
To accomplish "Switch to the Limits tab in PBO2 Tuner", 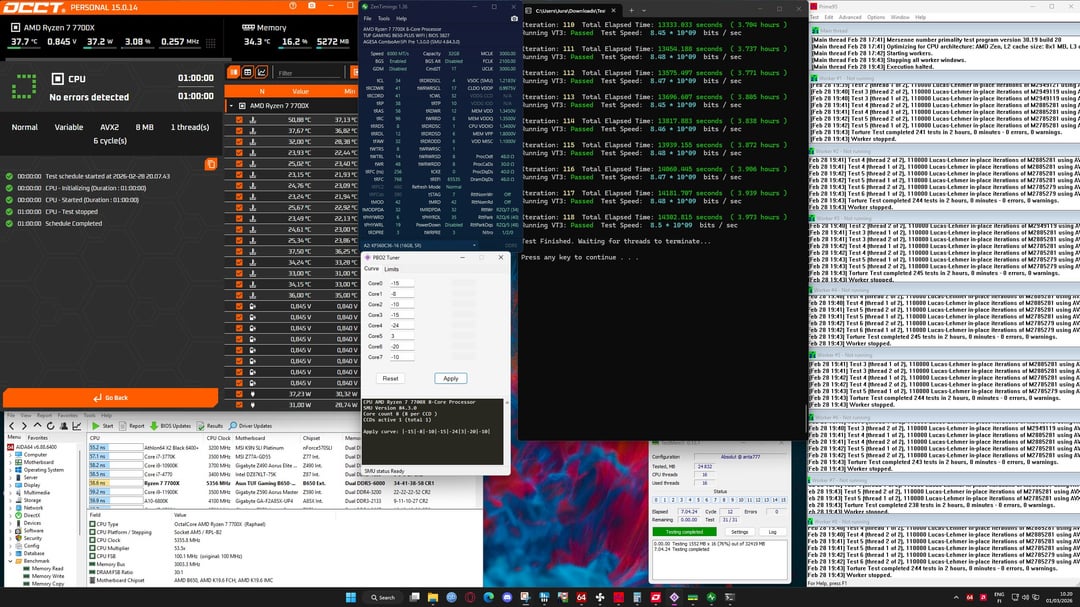I will point(391,269).
